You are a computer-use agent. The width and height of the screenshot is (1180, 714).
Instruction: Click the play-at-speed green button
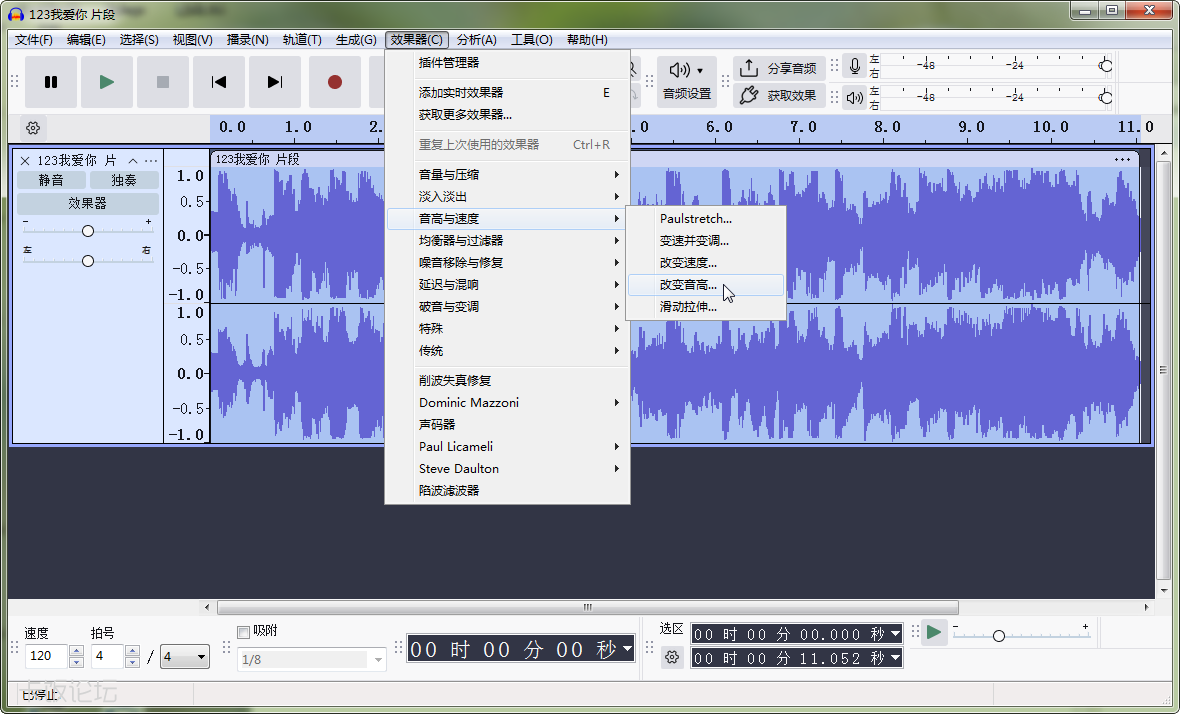click(934, 632)
